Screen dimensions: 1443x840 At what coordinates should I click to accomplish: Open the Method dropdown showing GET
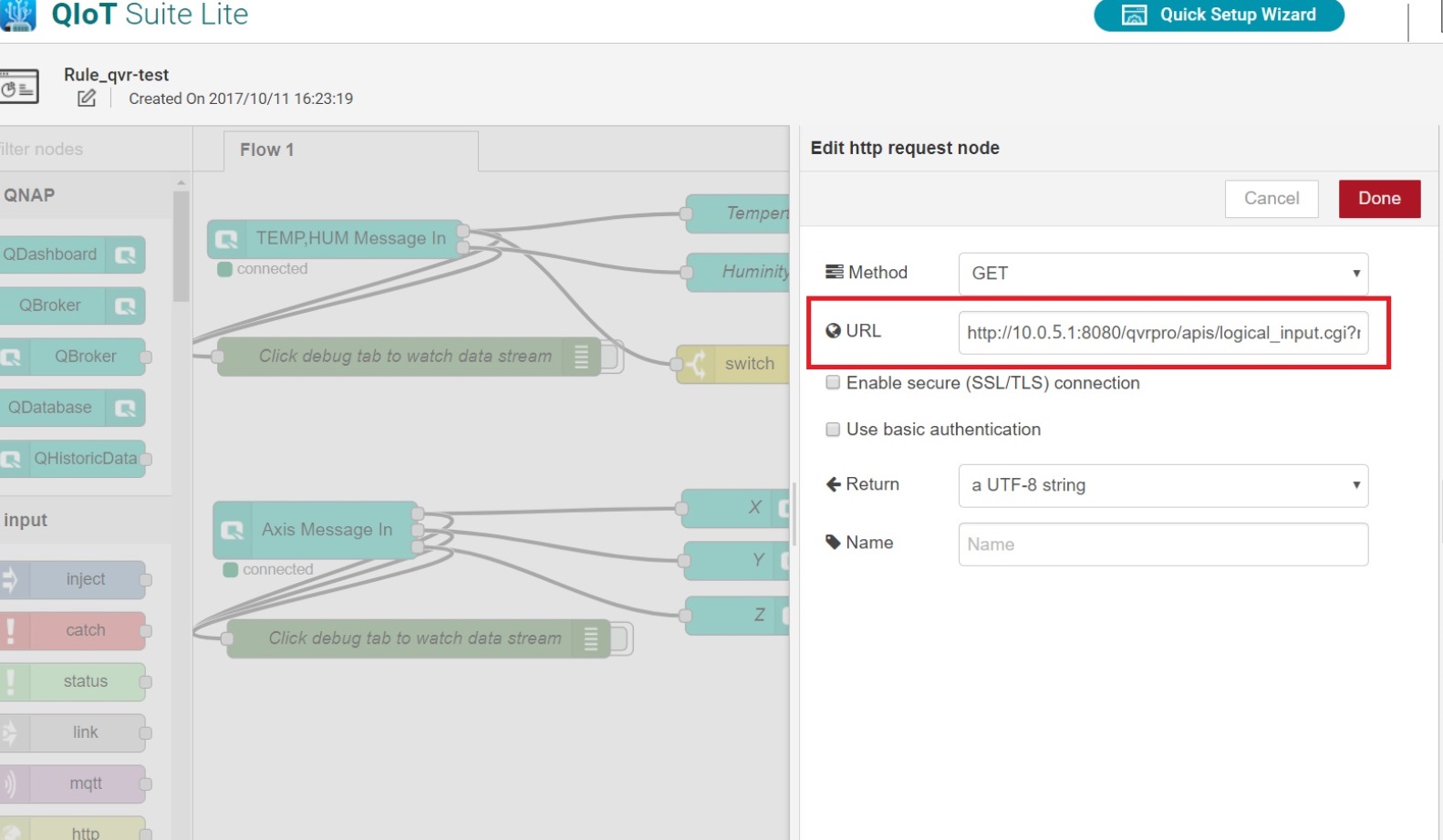1163,274
